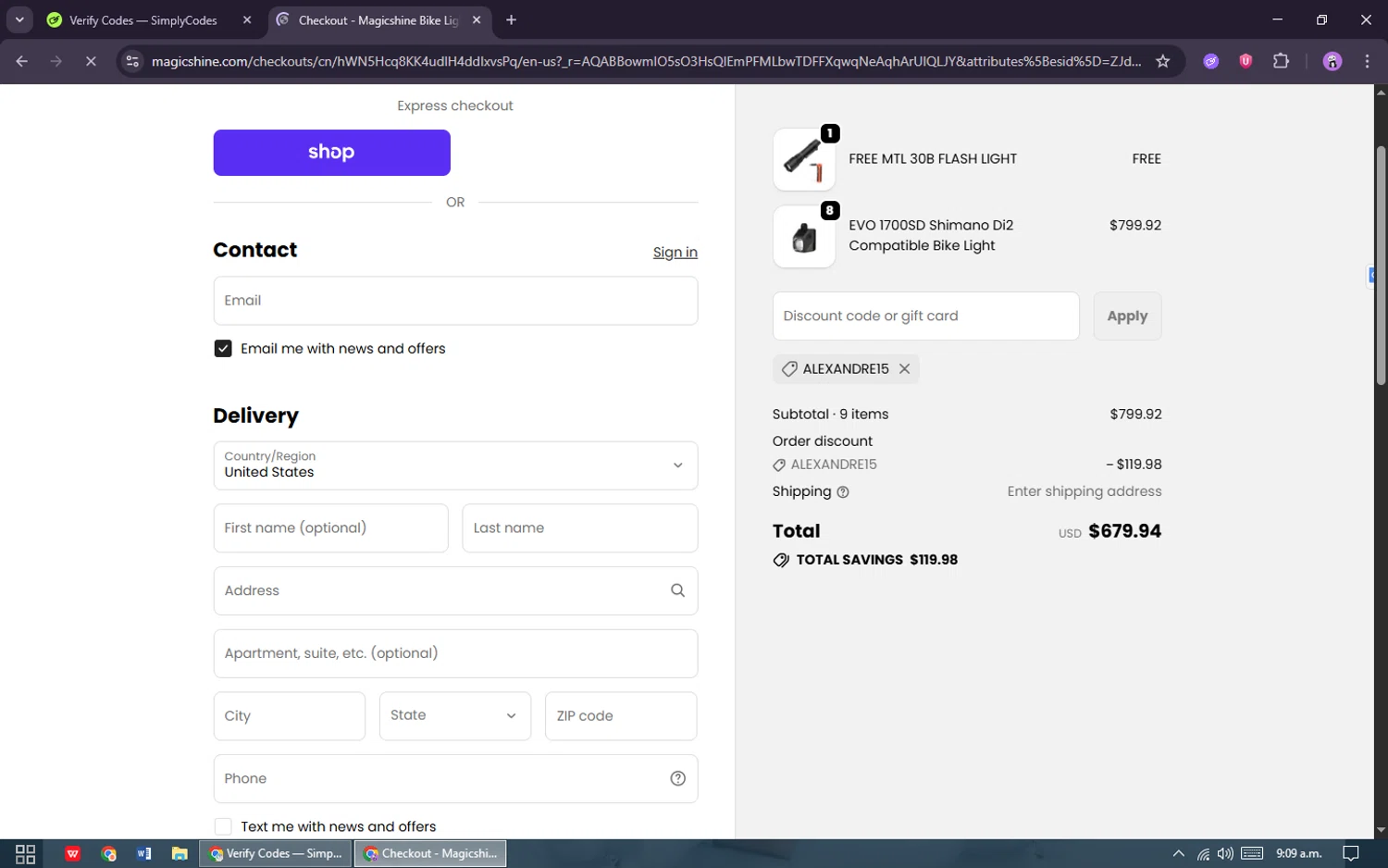Check Text me with news and offers

click(223, 826)
